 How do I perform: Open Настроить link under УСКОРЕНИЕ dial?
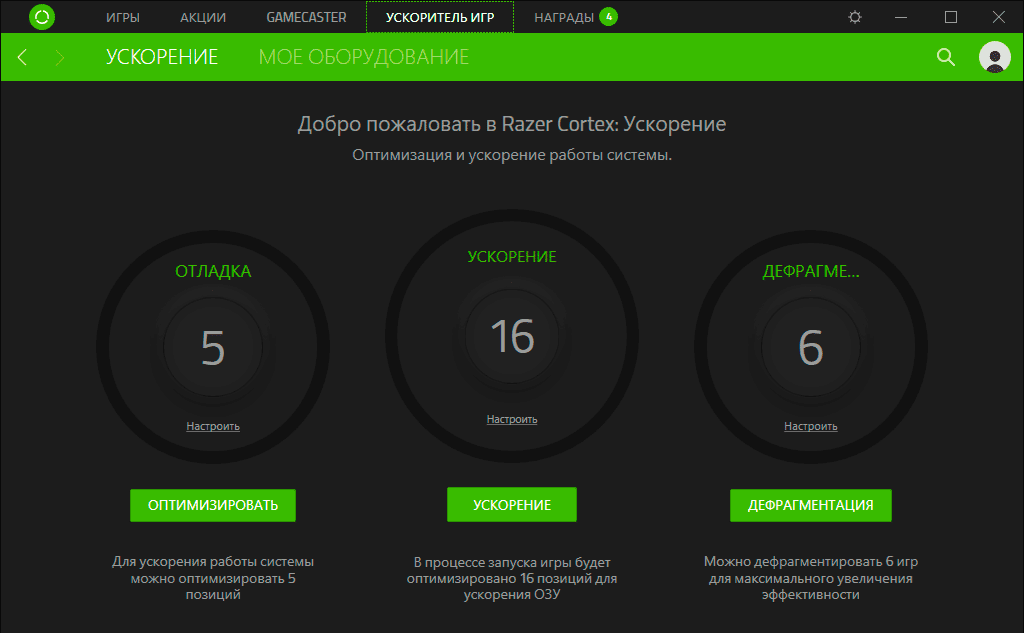(x=512, y=419)
